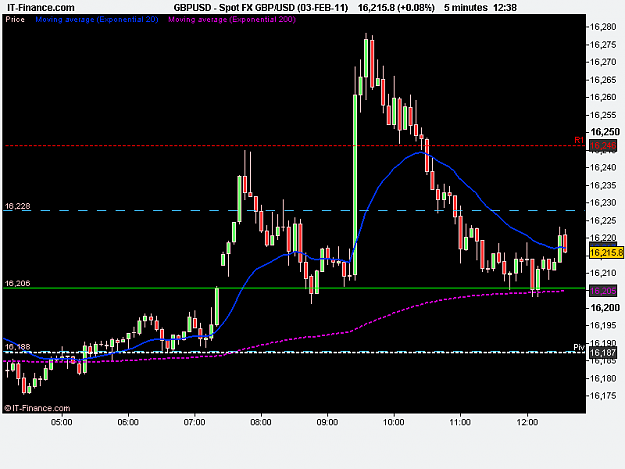Click the red R1 resistance label
625x469 pixels.
coord(579,140)
